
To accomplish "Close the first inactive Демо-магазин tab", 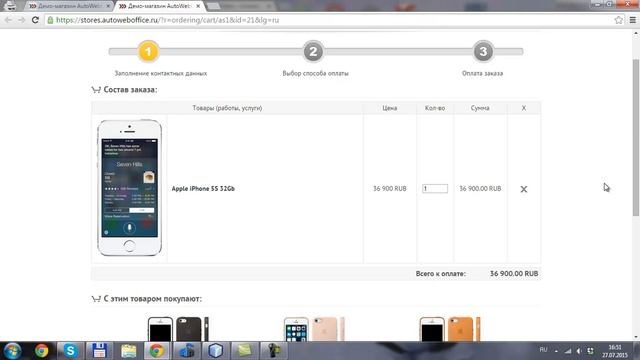I will coord(108,6).
